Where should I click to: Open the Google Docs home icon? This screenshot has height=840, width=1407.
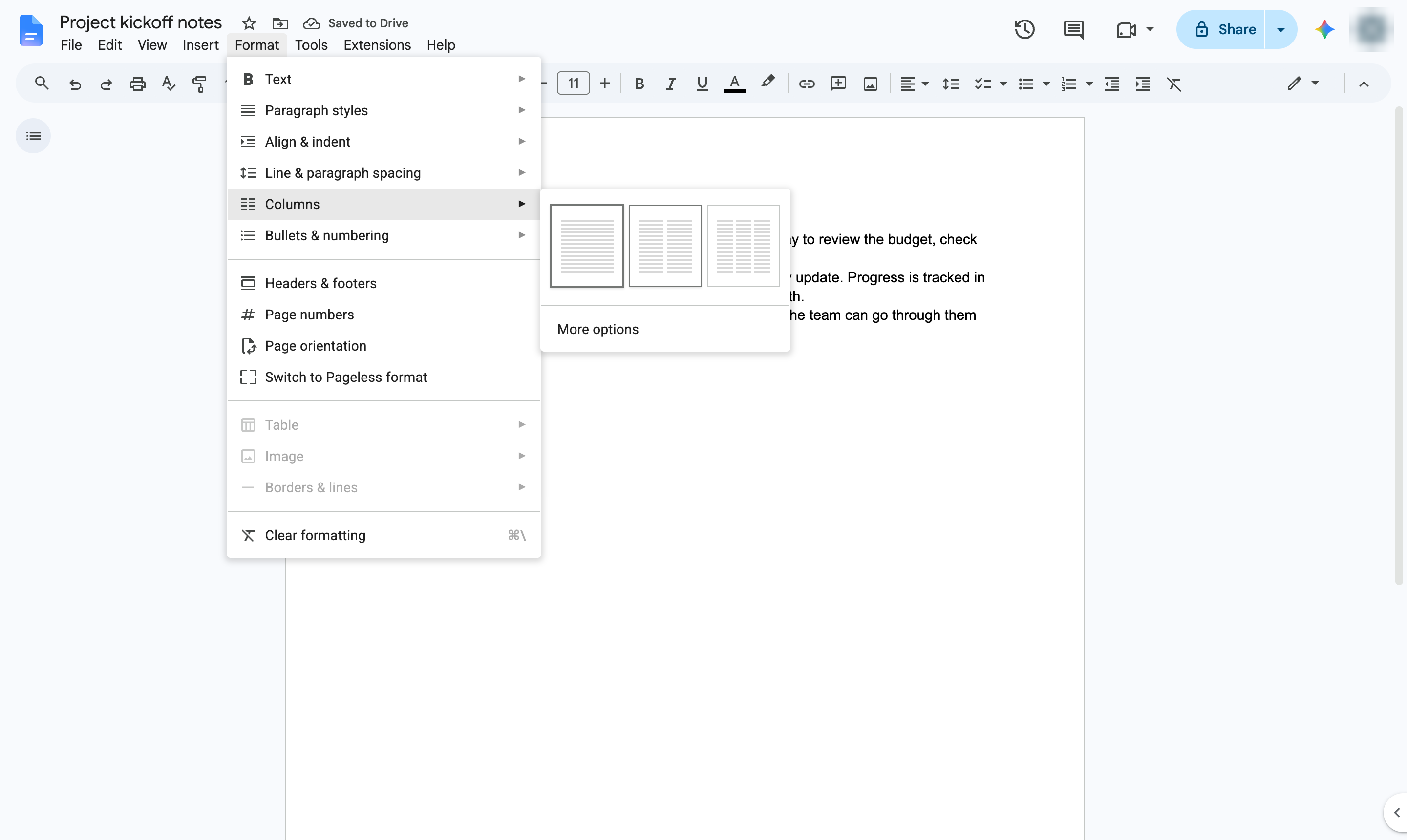[x=31, y=31]
